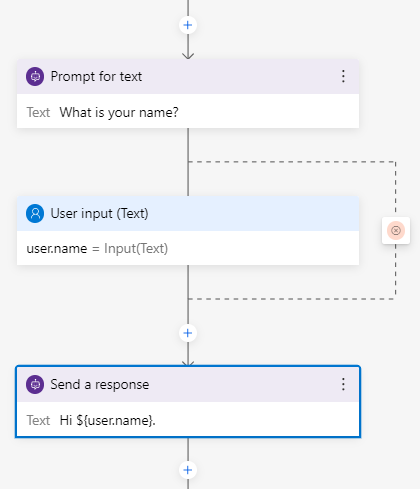Click the bot icon on Prompt for text

point(35,77)
